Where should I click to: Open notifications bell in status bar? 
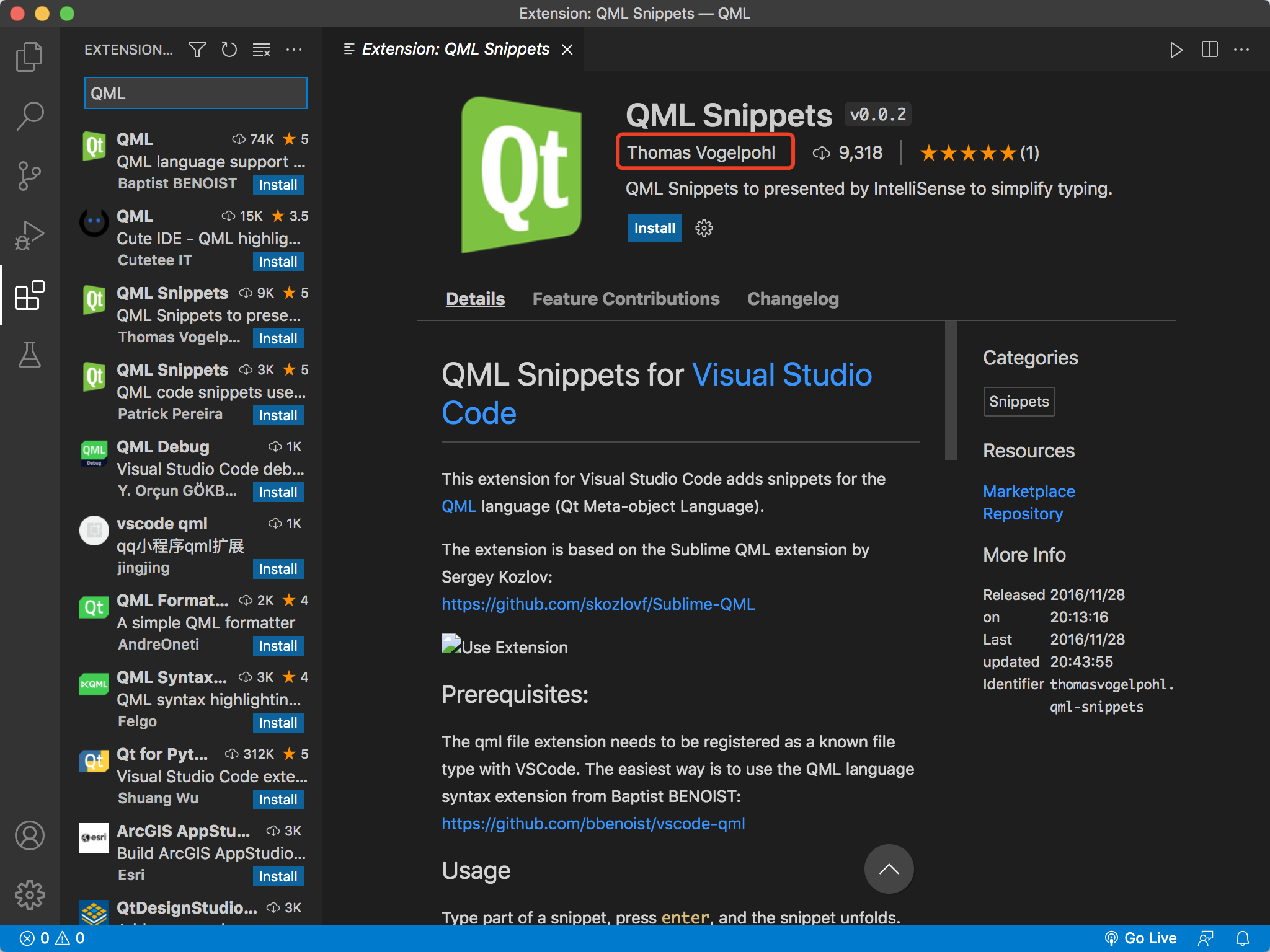[1243, 938]
